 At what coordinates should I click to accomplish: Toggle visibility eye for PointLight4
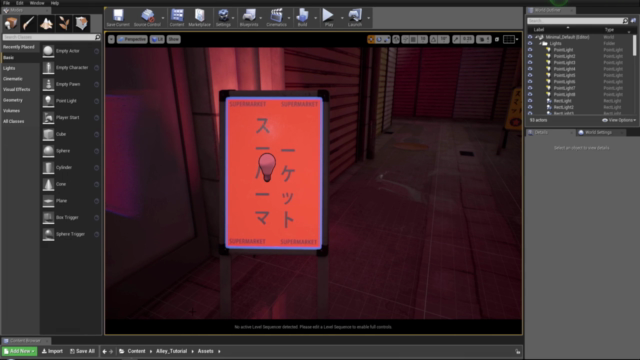530,69
